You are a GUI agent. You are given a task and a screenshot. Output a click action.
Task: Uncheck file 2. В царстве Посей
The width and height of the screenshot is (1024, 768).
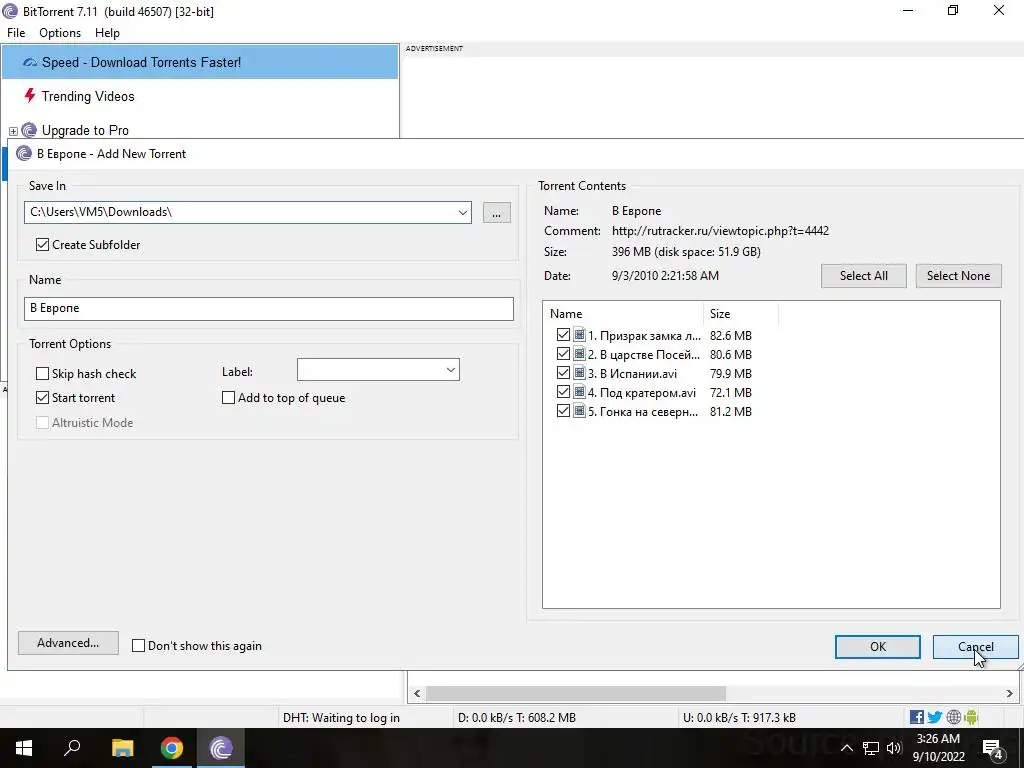click(x=563, y=354)
